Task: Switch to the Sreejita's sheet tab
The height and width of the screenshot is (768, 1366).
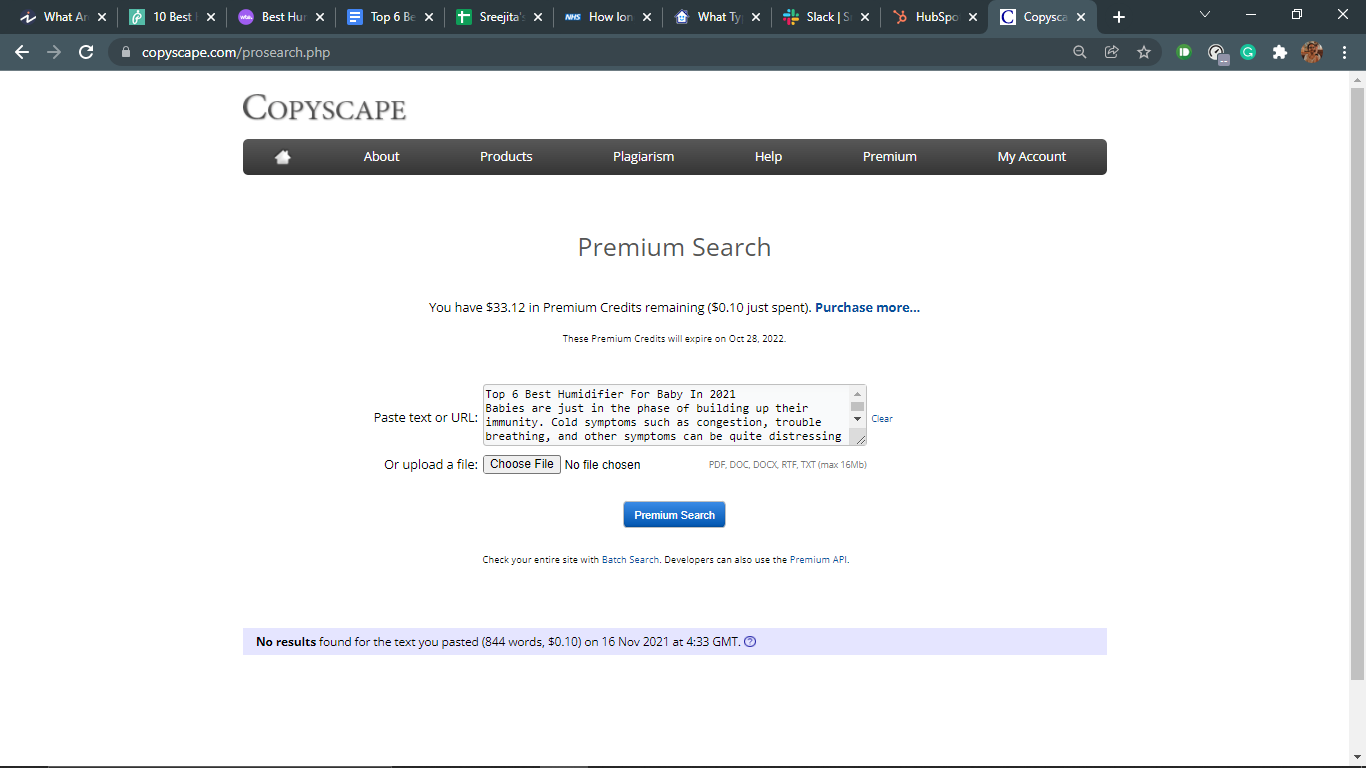Action: click(x=497, y=17)
